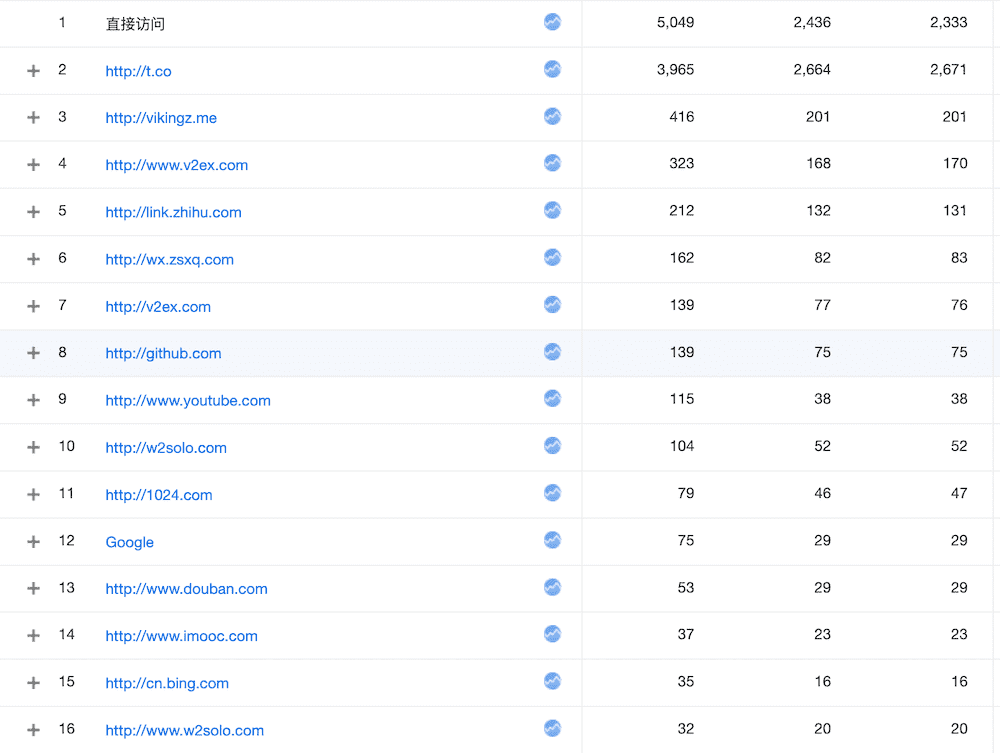This screenshot has height=753, width=1000.
Task: Click the http://w2solo.com link in row 10
Action: (166, 448)
